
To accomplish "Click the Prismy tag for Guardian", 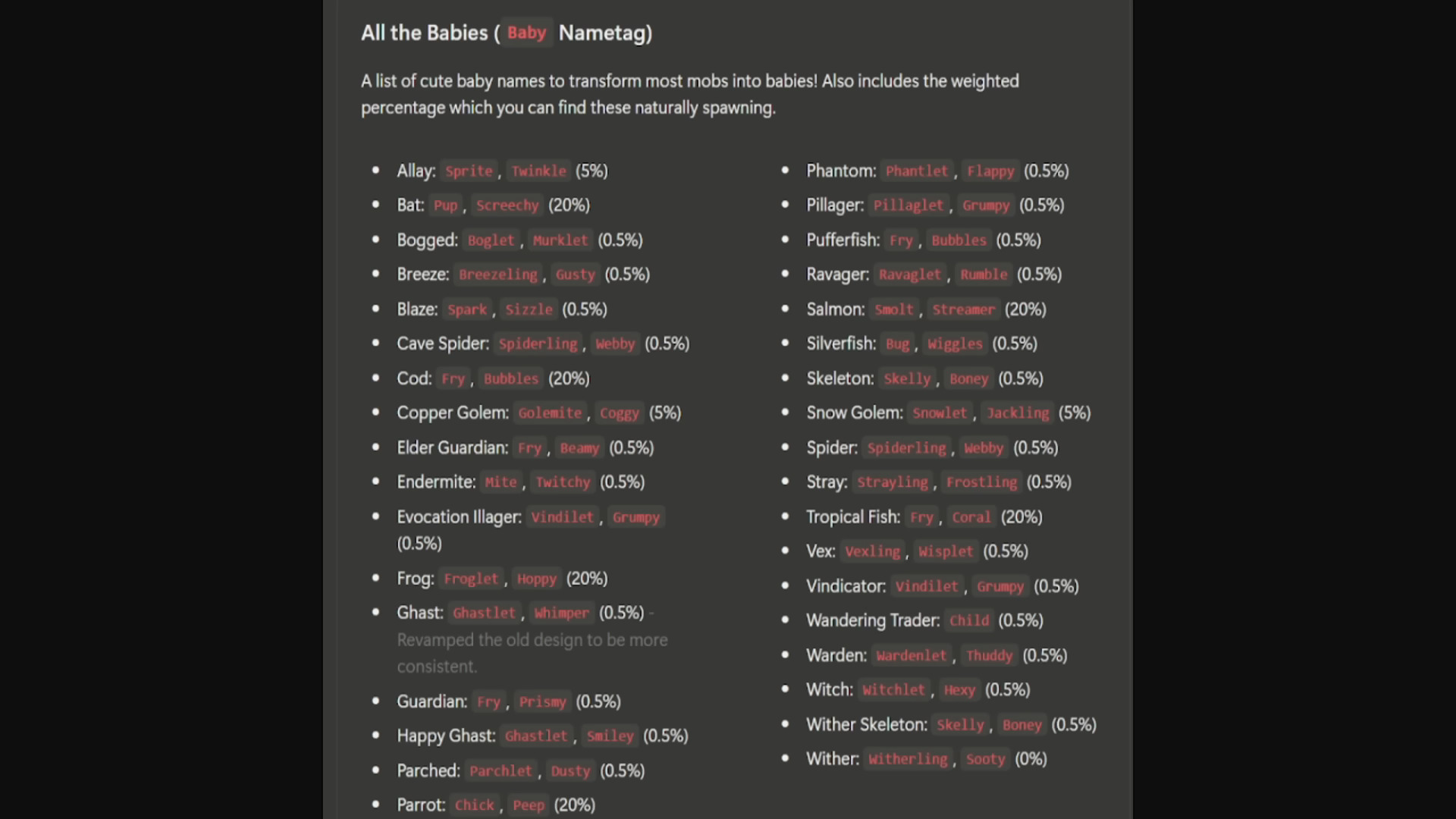I will click(x=542, y=702).
